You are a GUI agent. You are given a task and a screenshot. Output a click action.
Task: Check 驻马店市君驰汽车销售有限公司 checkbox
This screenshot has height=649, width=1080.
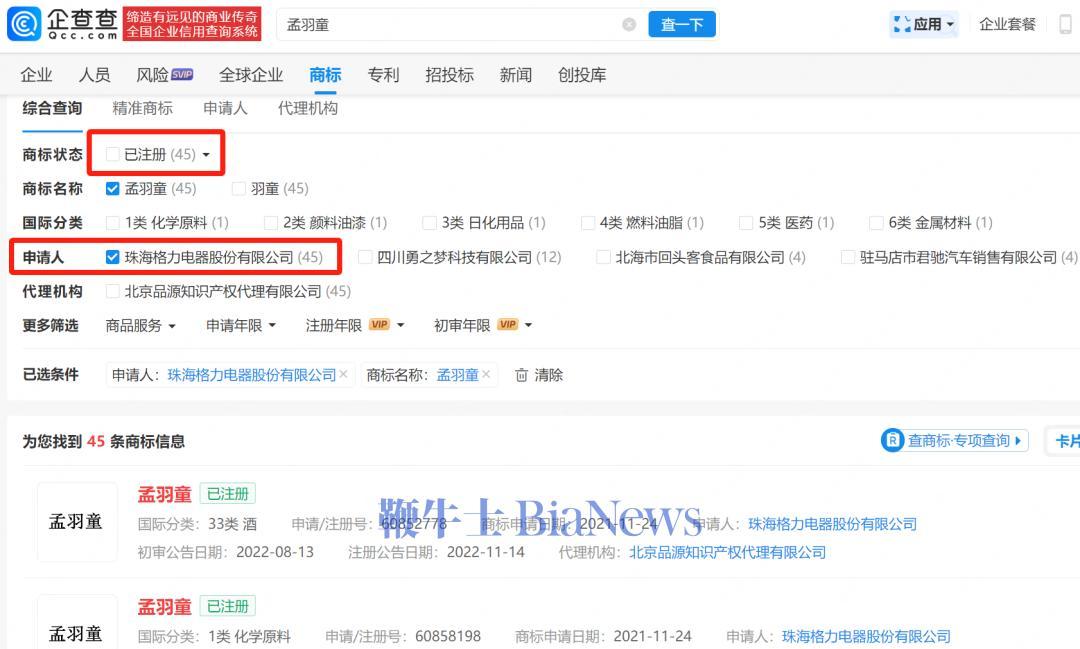pyautogui.click(x=848, y=257)
